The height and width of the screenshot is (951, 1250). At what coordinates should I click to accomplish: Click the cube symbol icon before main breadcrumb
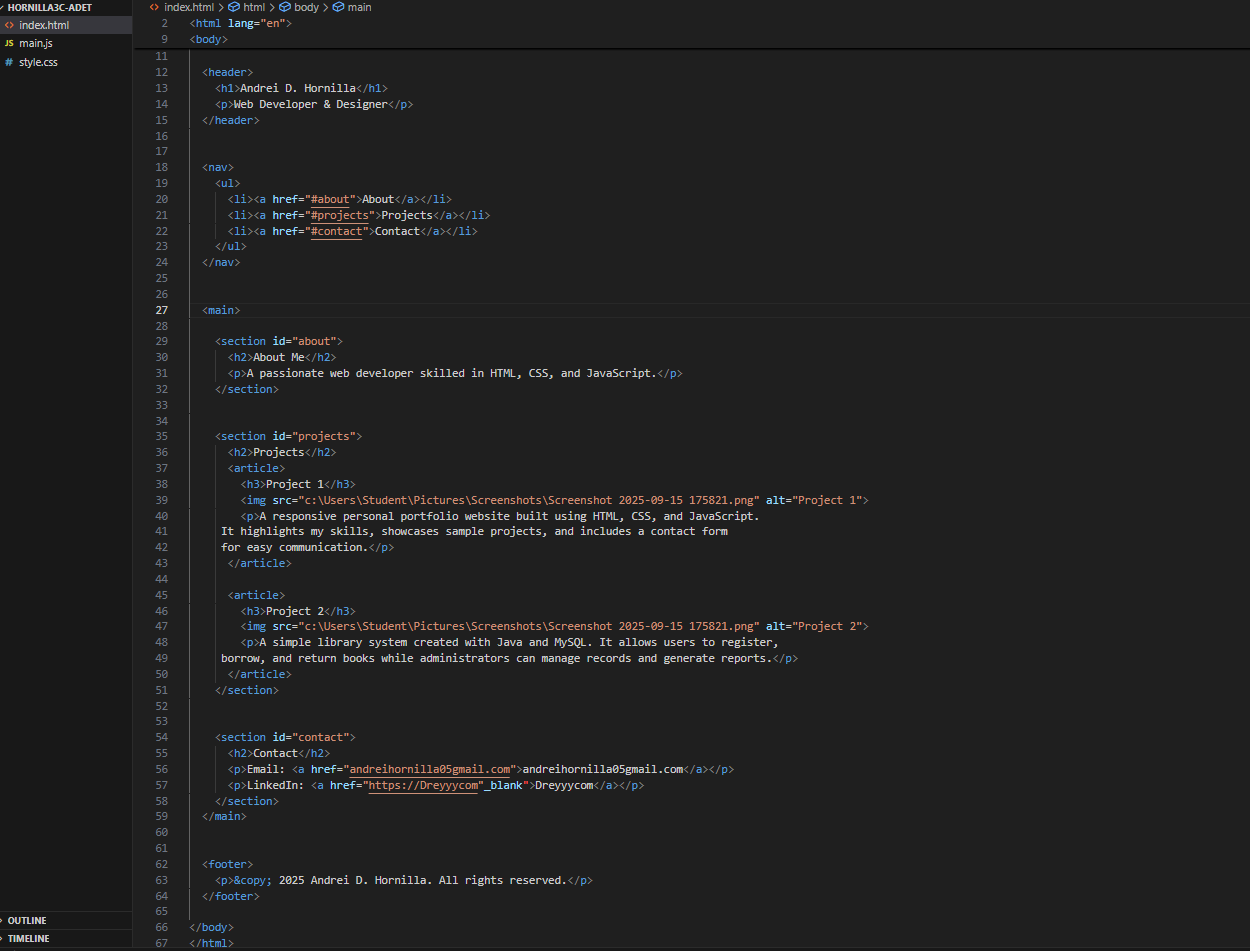(338, 7)
